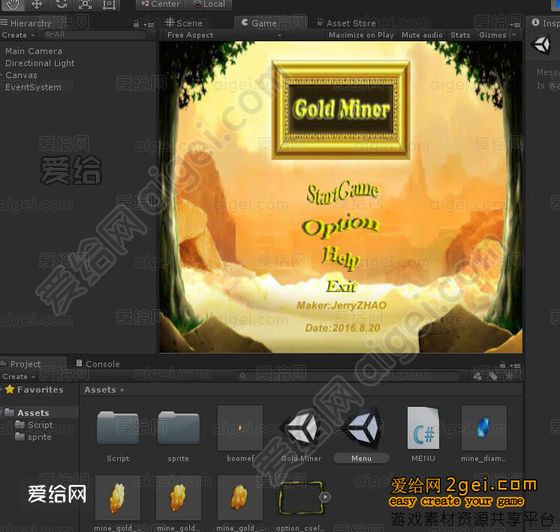Click Option in the game menu

pos(340,225)
